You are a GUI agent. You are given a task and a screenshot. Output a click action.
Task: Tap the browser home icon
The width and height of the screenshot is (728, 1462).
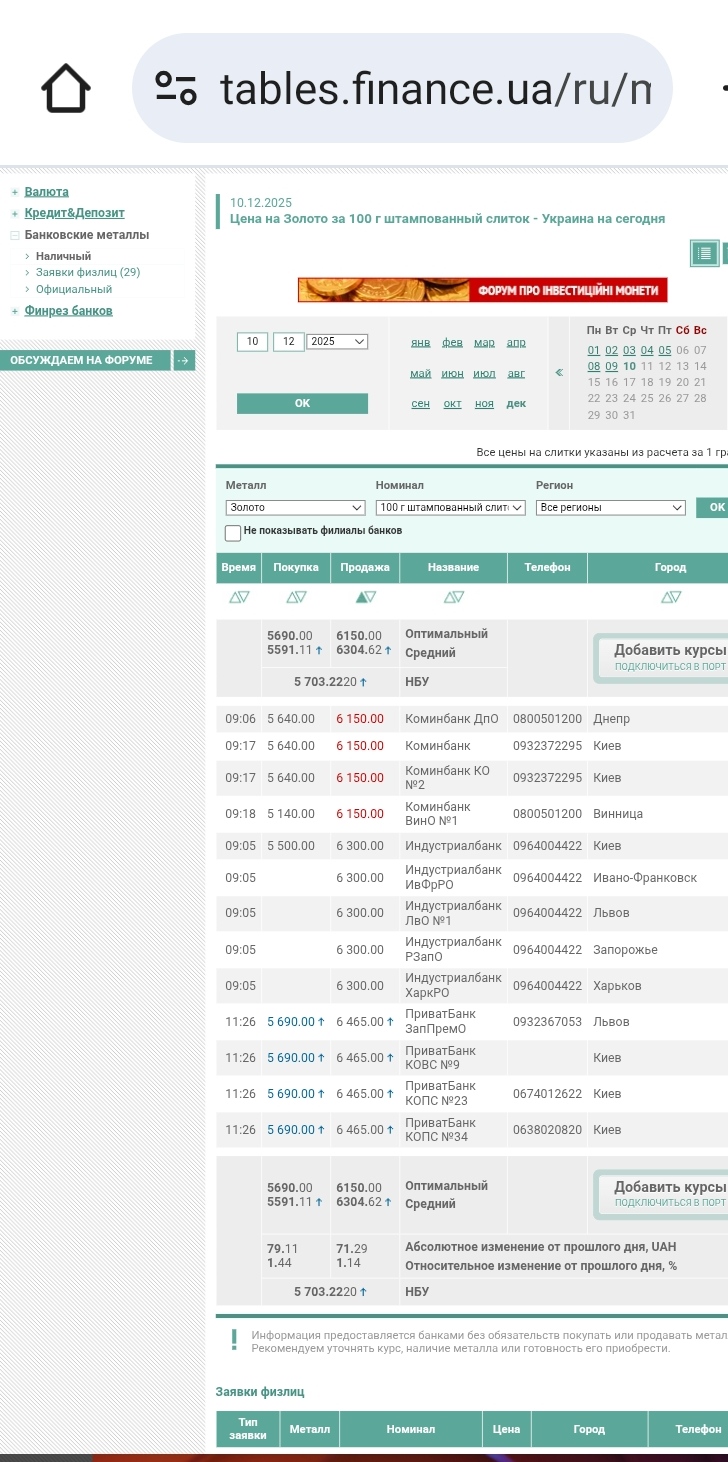pyautogui.click(x=66, y=90)
